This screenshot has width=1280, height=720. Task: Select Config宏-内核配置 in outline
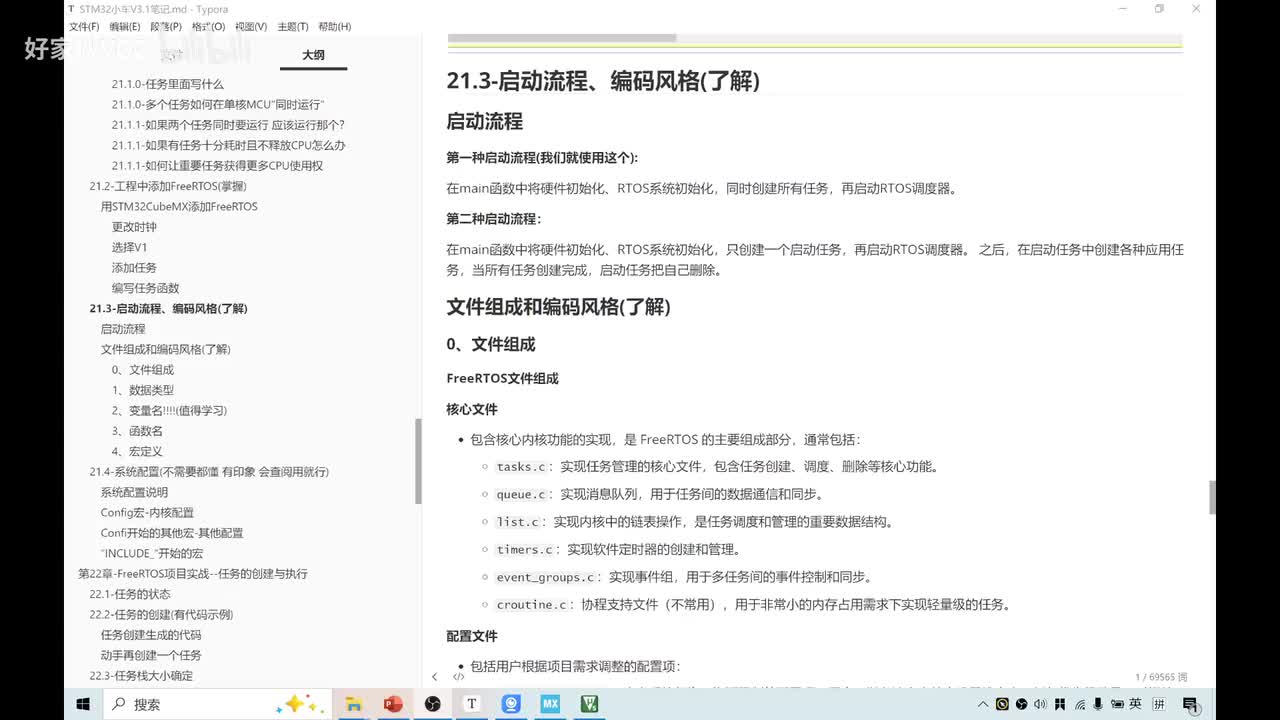pos(147,512)
